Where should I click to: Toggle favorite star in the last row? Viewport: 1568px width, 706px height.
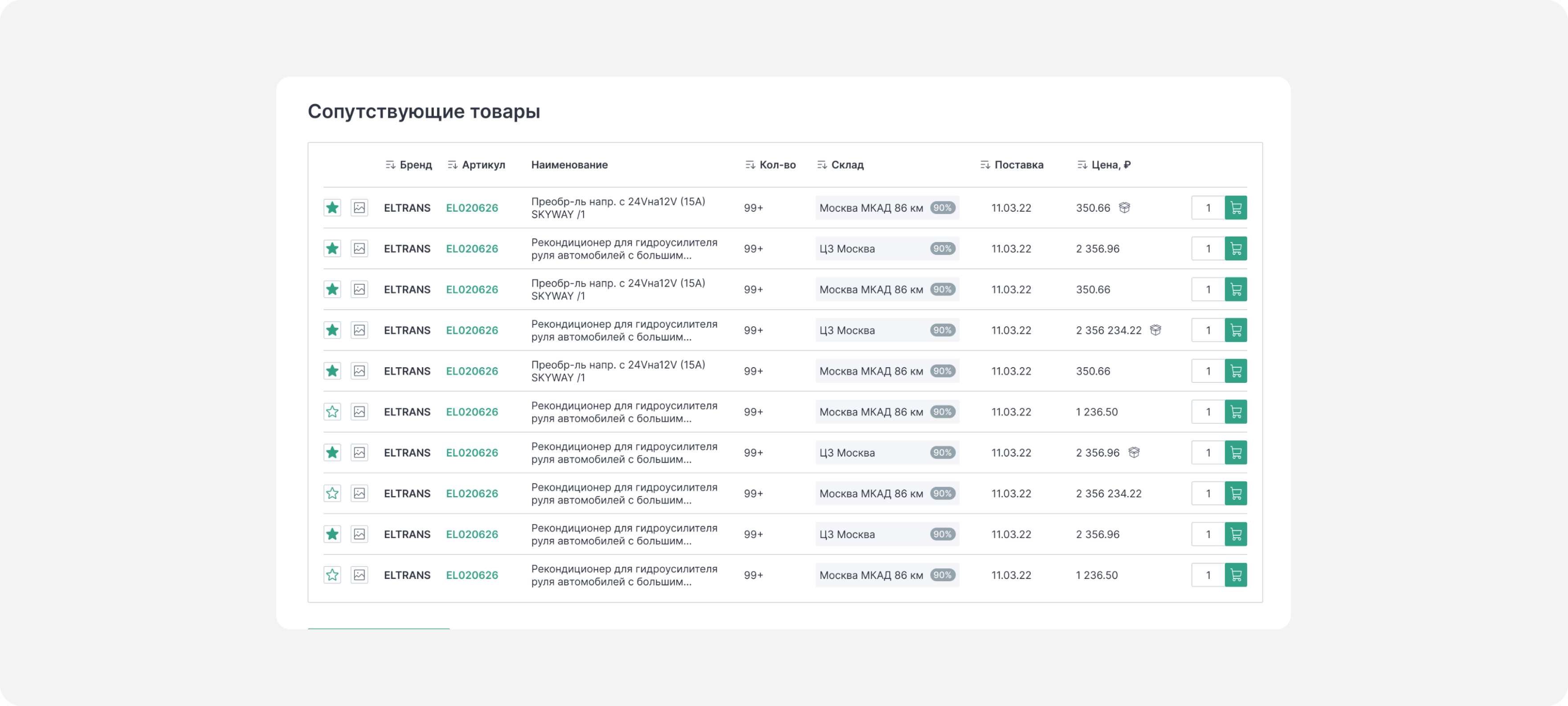[x=332, y=575]
